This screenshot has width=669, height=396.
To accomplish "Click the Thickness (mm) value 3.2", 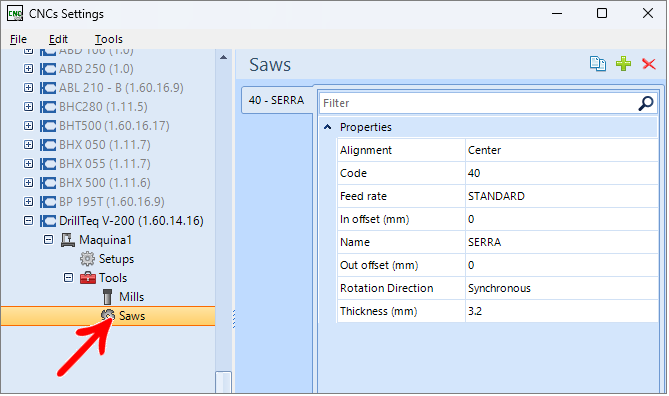I will (x=475, y=312).
